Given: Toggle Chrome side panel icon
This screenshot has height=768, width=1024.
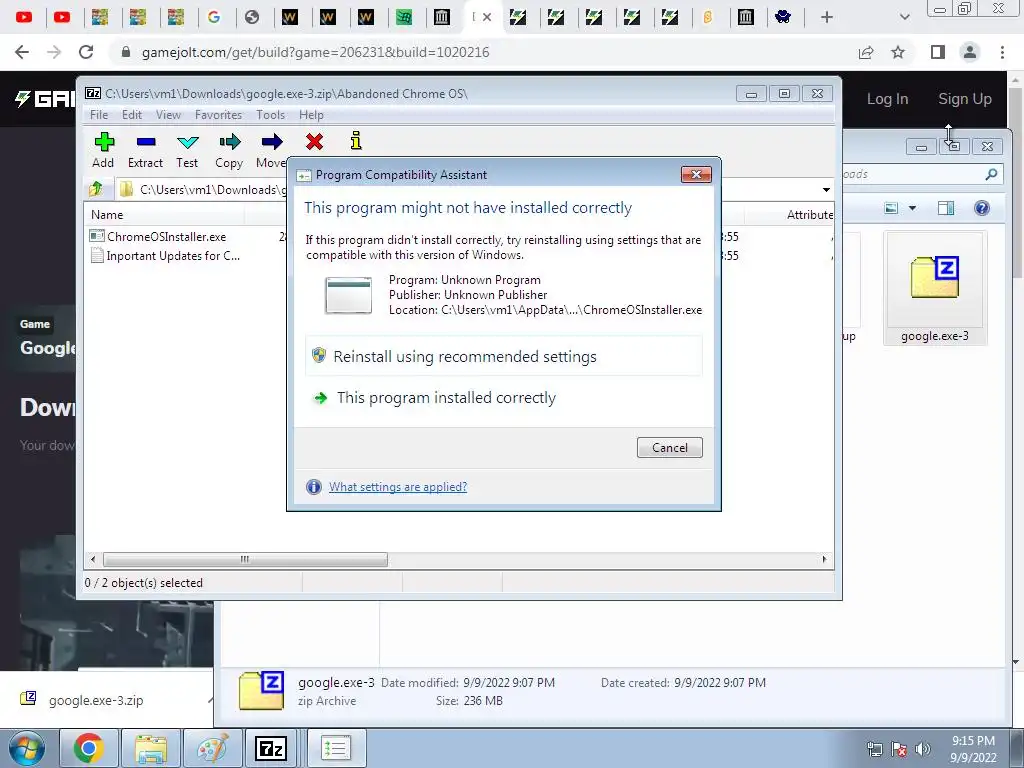Looking at the screenshot, I should tap(938, 52).
